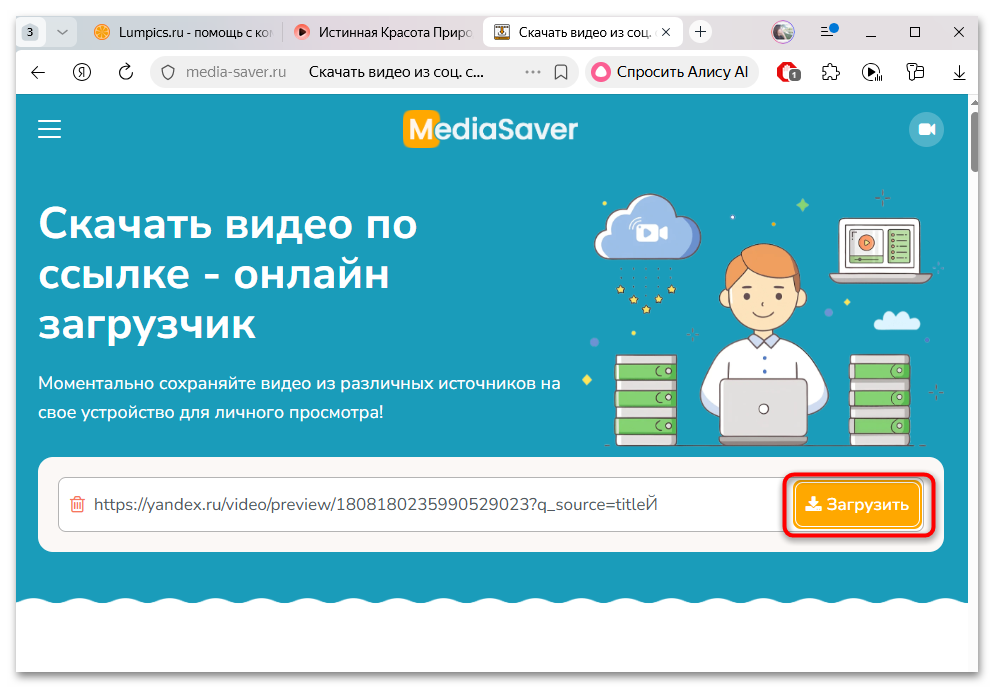Switch to the Истинная Красота Природы tab
This screenshot has width=994, height=688.
tap(384, 32)
